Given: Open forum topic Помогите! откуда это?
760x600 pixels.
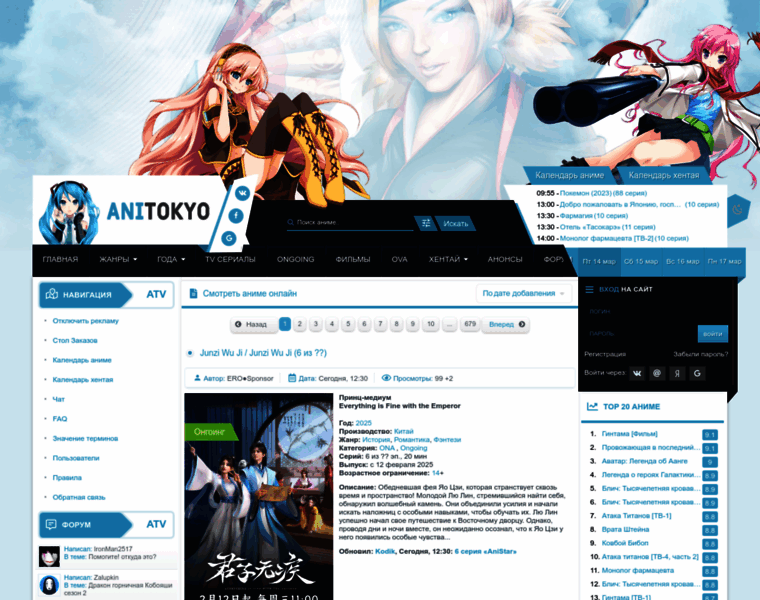Looking at the screenshot, I should pyautogui.click(x=122, y=557).
